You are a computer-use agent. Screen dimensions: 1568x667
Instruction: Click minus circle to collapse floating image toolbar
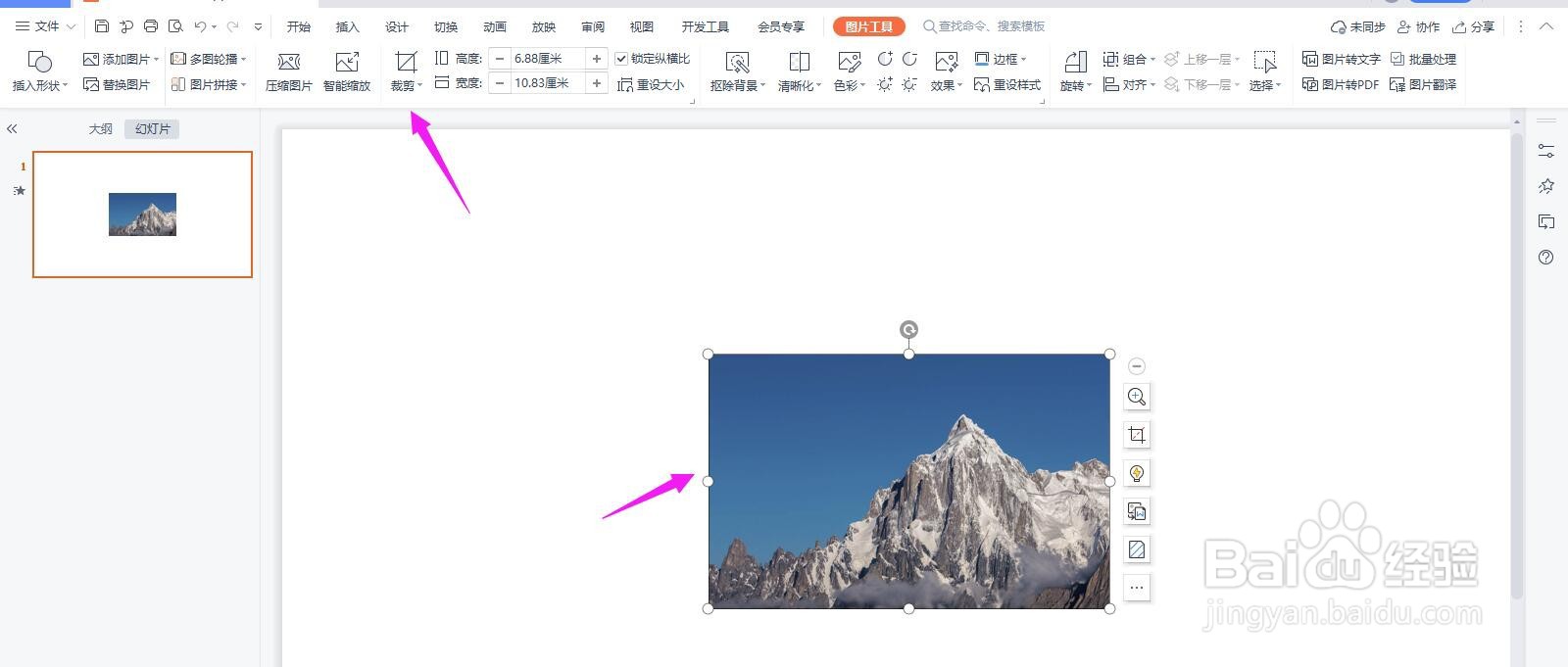(1137, 366)
